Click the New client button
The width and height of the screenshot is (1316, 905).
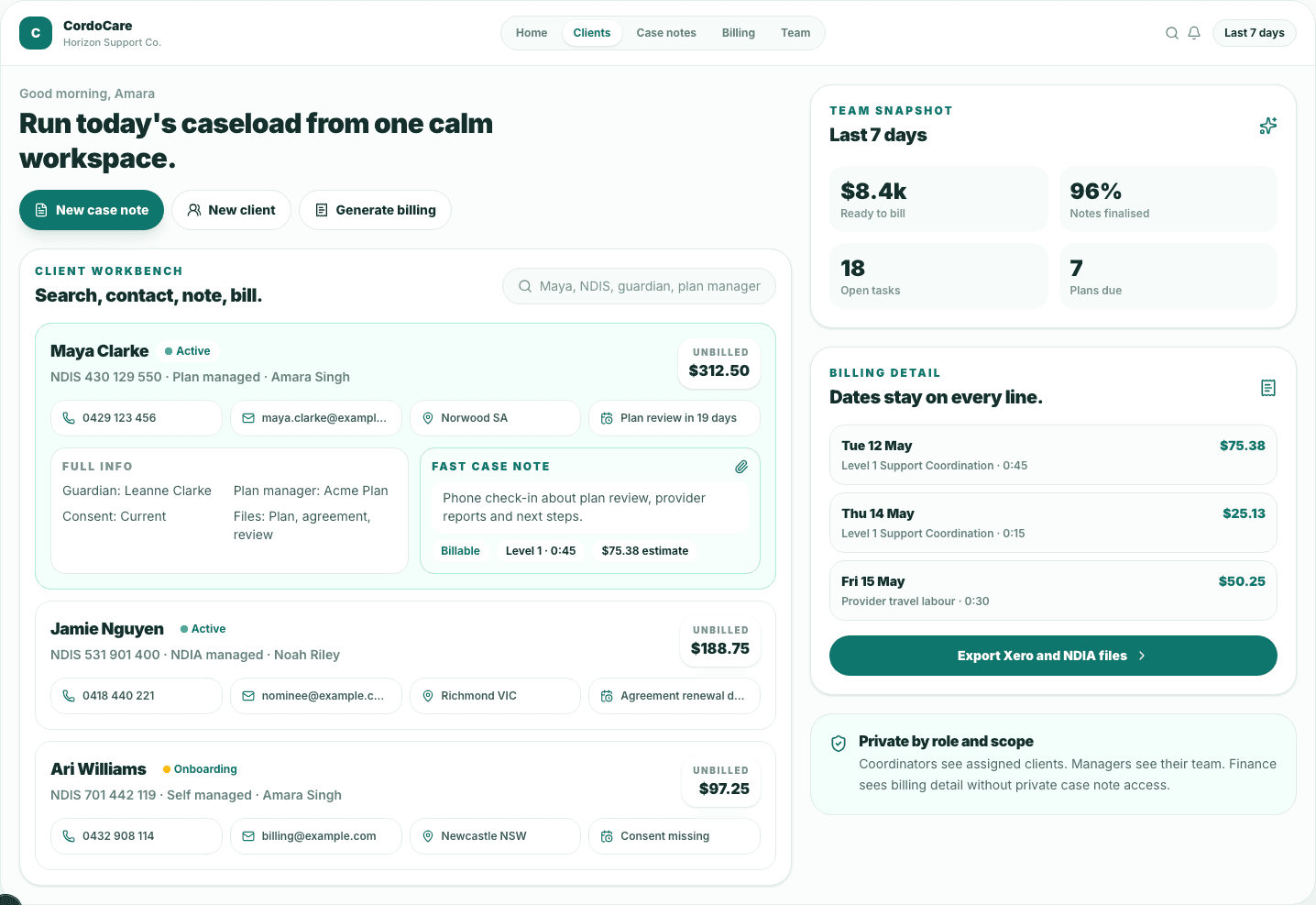pos(231,210)
